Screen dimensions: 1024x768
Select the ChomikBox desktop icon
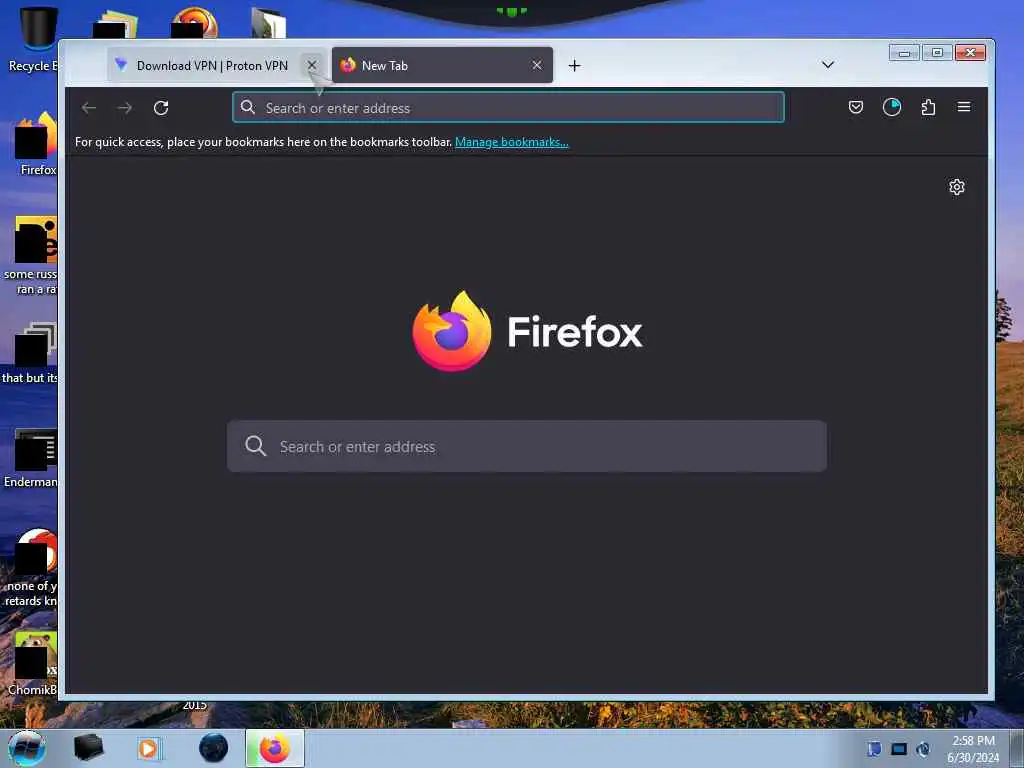click(x=34, y=664)
